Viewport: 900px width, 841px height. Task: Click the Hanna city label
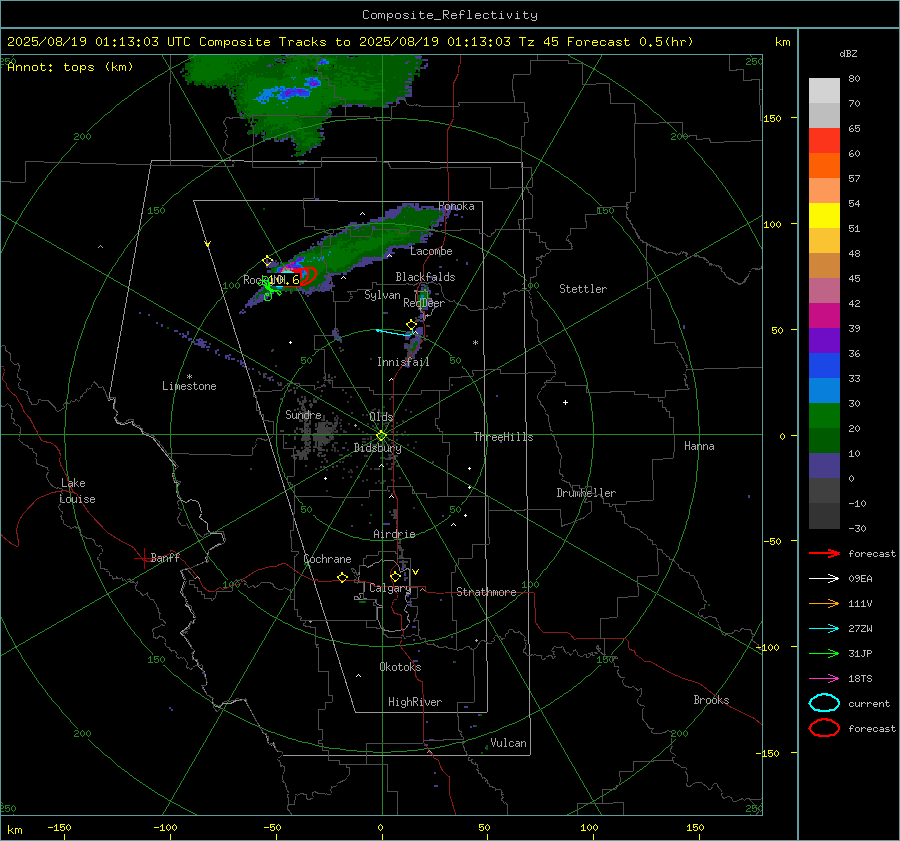(x=699, y=446)
